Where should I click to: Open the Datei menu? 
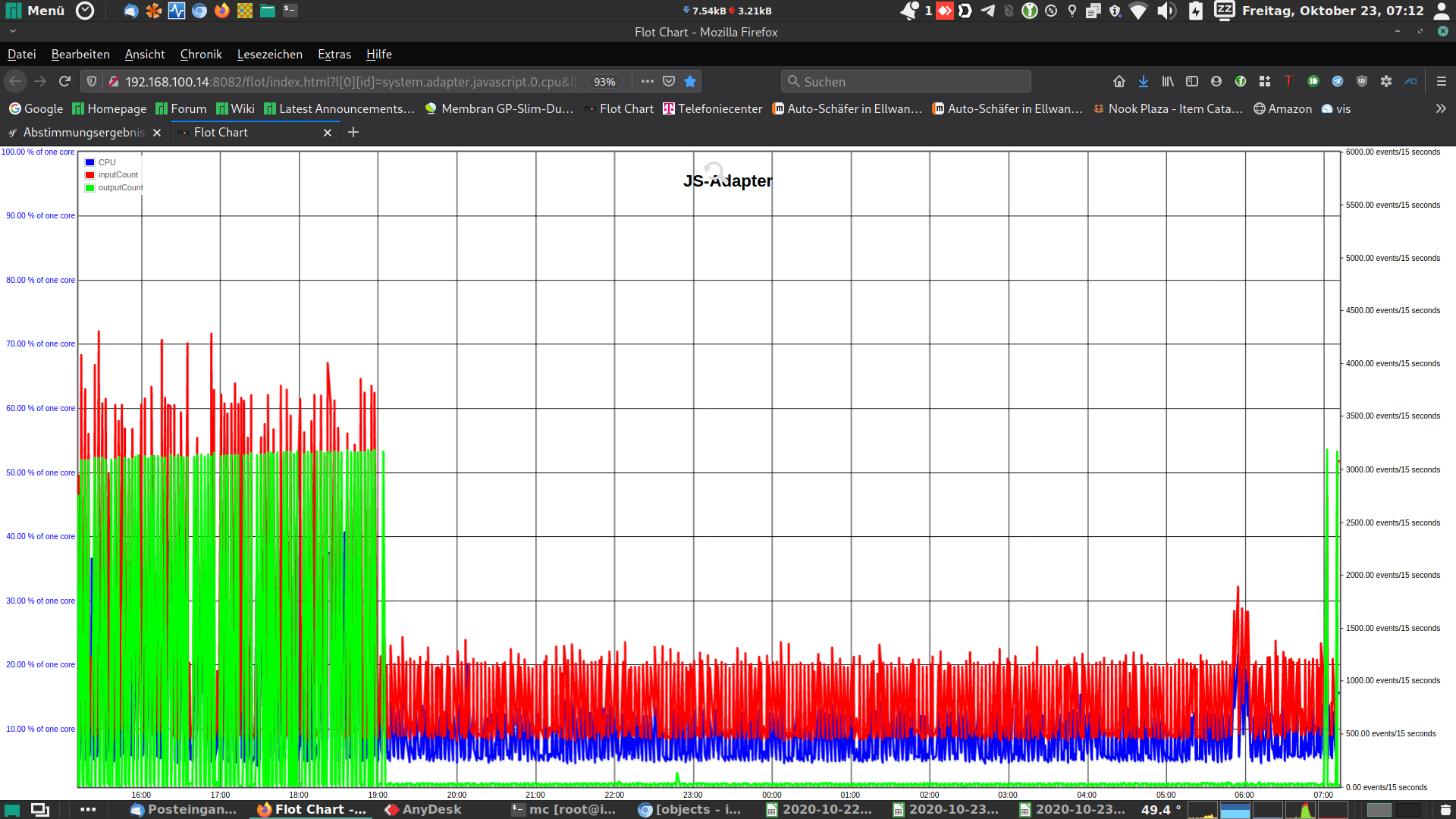pos(22,54)
